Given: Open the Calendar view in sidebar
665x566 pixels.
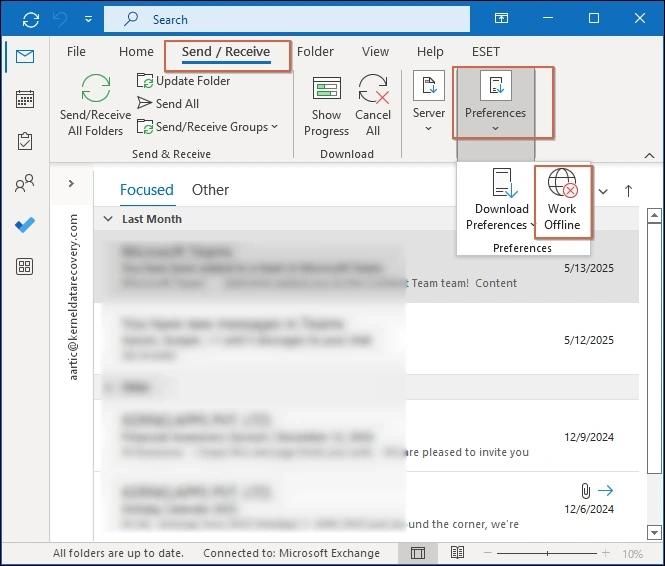Looking at the screenshot, I should point(25,99).
